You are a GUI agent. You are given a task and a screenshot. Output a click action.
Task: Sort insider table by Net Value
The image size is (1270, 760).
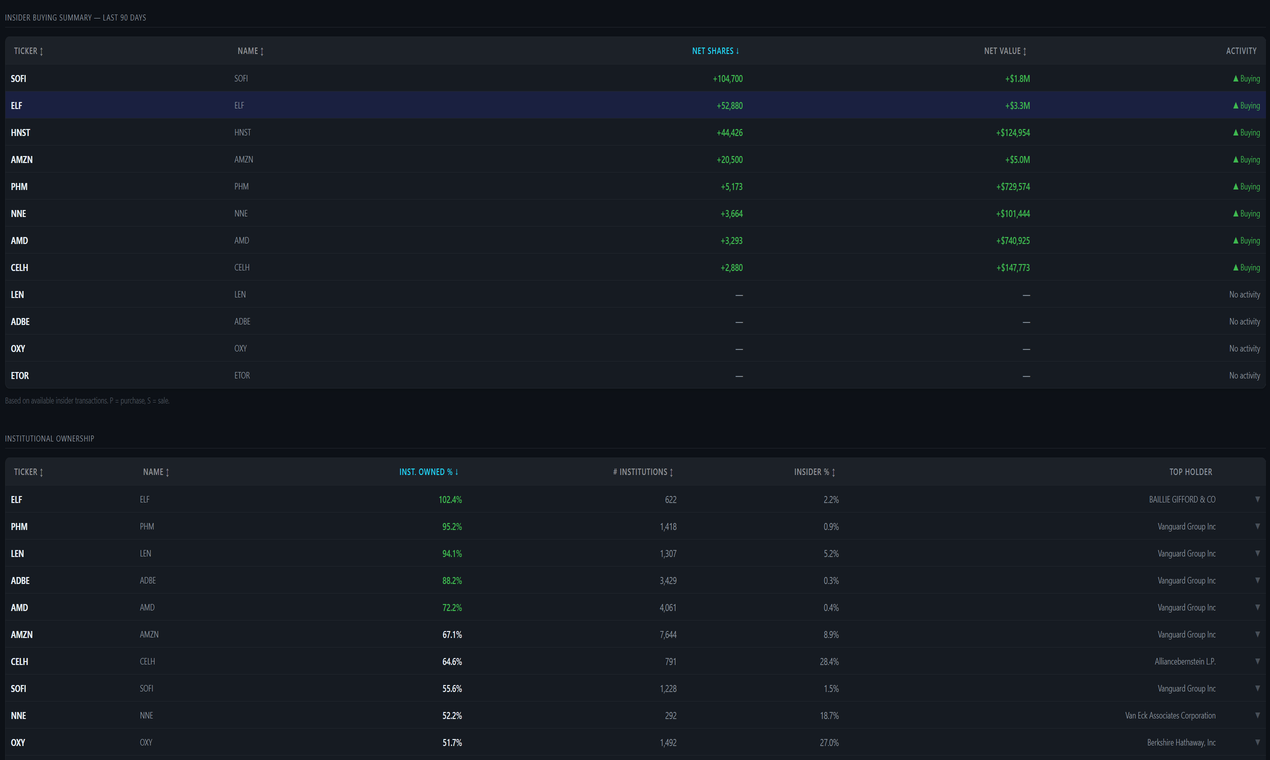coord(1005,51)
